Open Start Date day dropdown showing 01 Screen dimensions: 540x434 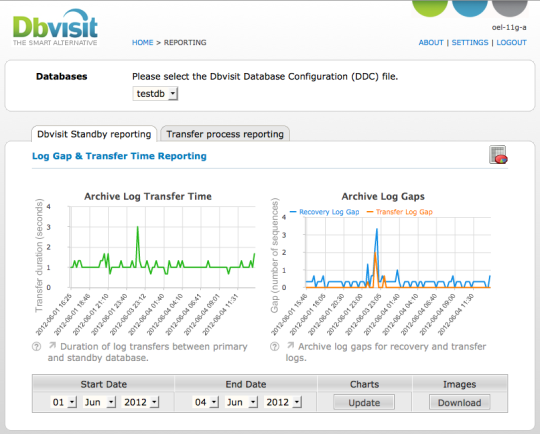coord(63,402)
